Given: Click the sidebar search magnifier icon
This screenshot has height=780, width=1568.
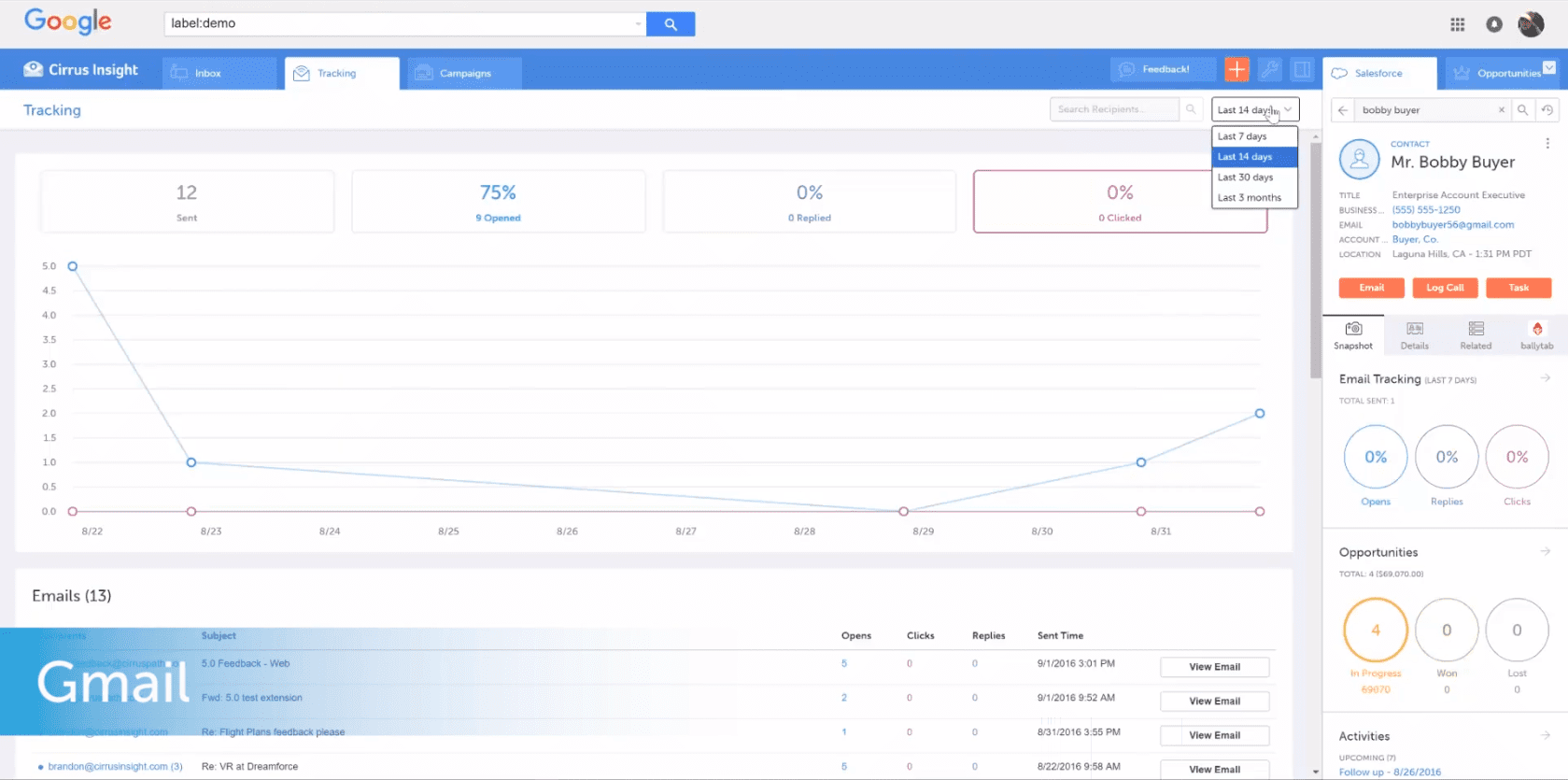Looking at the screenshot, I should click(x=1522, y=110).
